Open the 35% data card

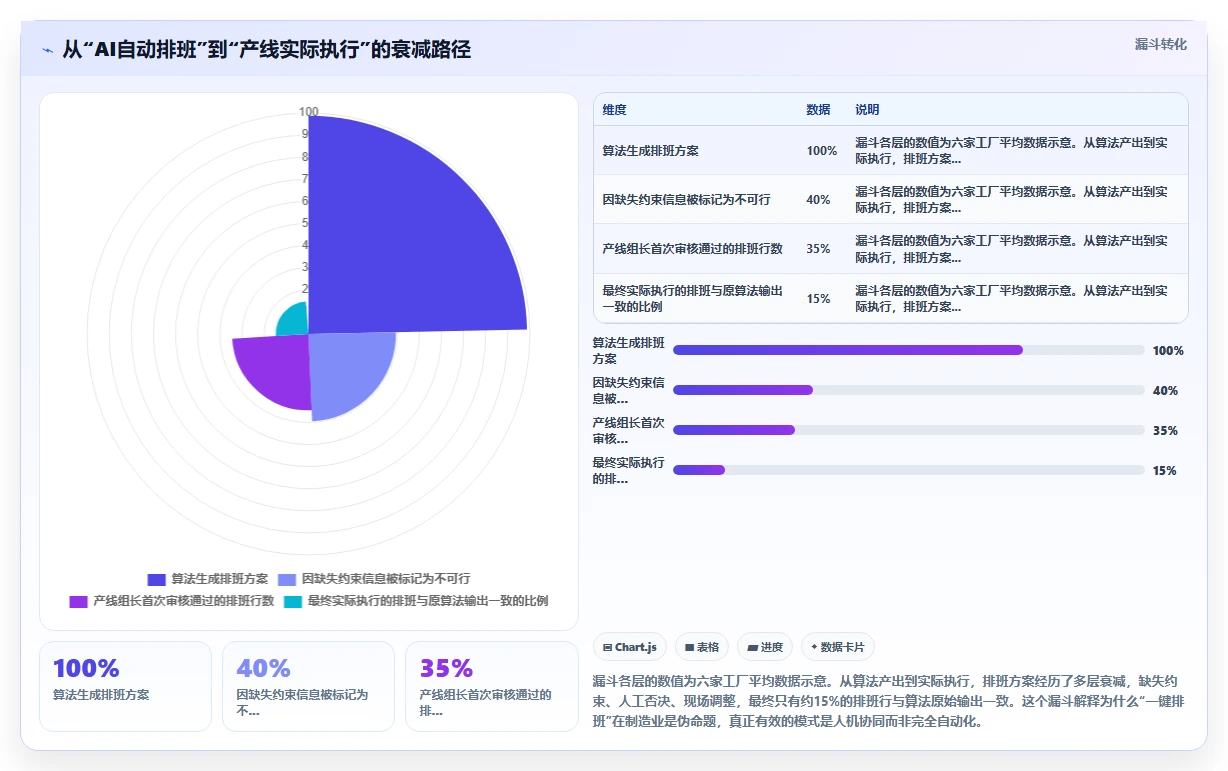(x=491, y=686)
